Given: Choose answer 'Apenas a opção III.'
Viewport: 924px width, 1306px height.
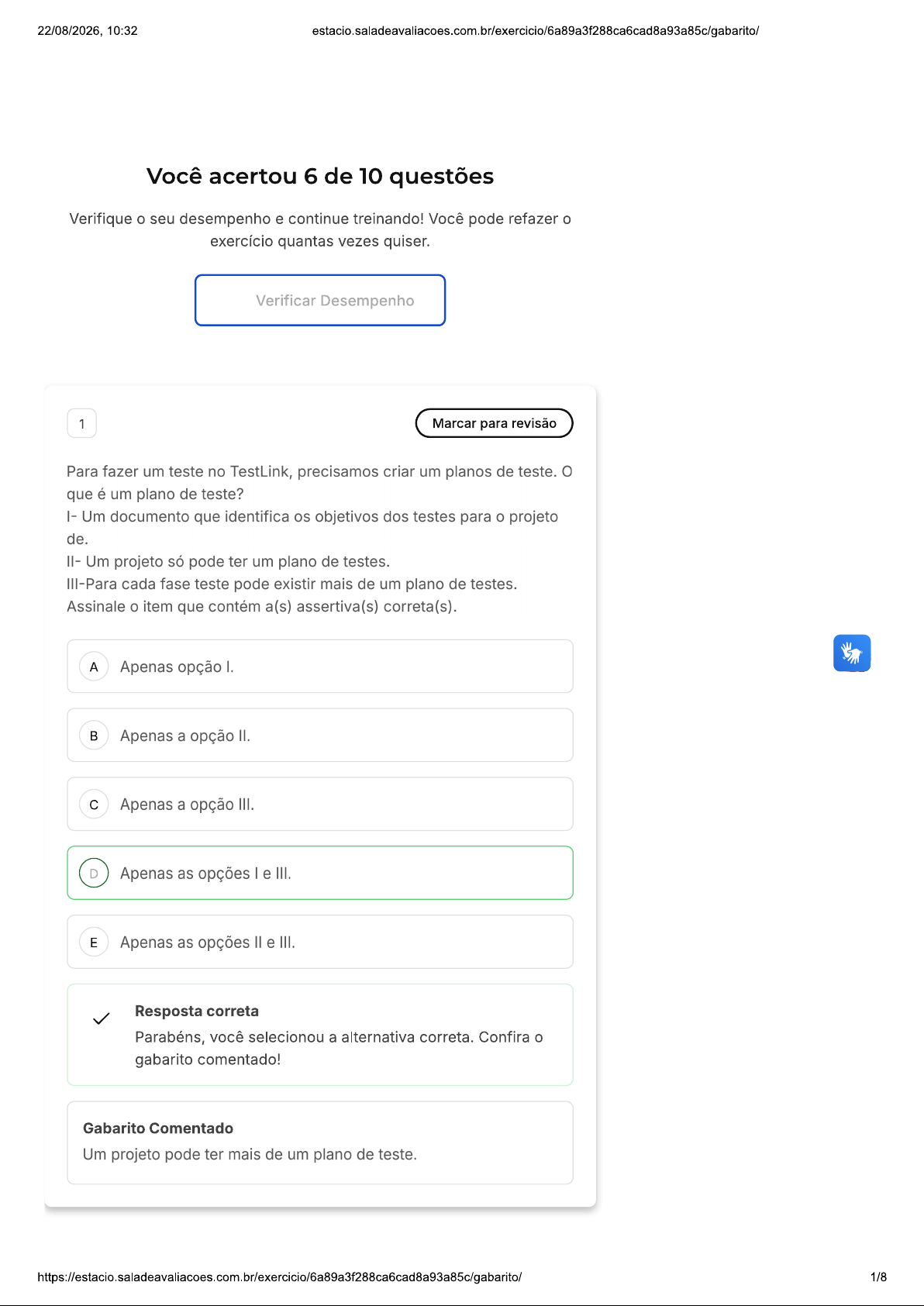Looking at the screenshot, I should pos(320,805).
